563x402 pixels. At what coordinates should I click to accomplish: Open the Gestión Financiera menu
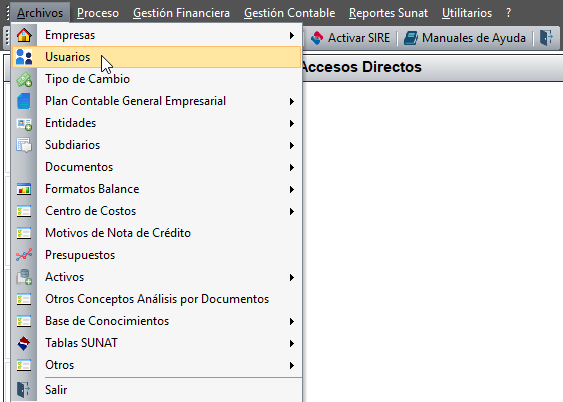(181, 13)
